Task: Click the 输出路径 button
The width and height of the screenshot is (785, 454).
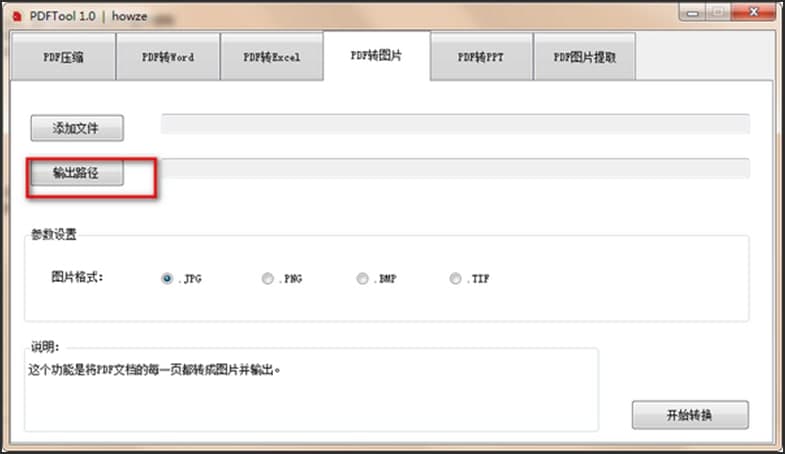Action: click(x=77, y=173)
